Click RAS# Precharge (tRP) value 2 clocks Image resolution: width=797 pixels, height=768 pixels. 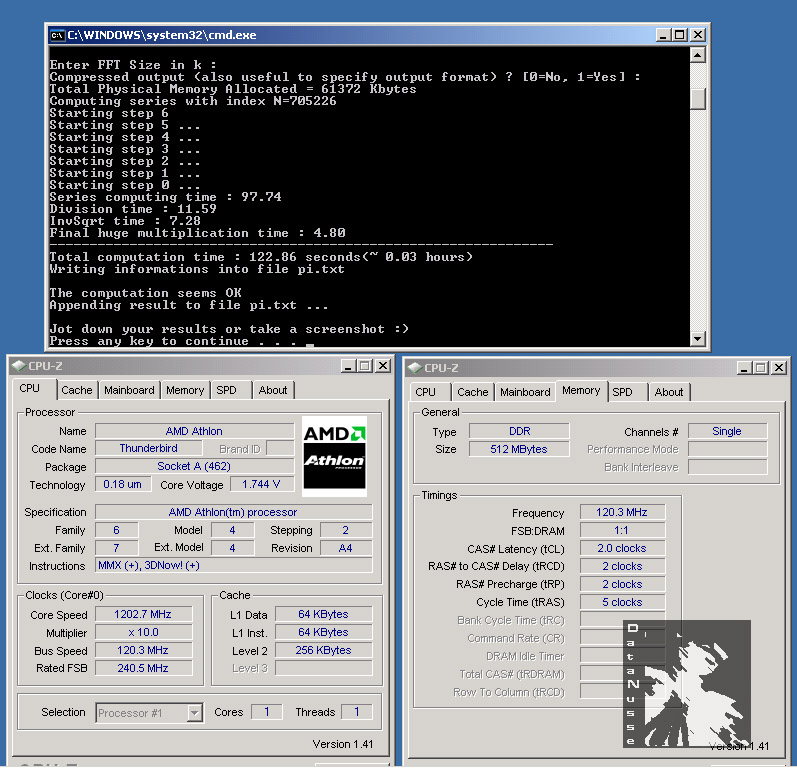pyautogui.click(x=622, y=584)
